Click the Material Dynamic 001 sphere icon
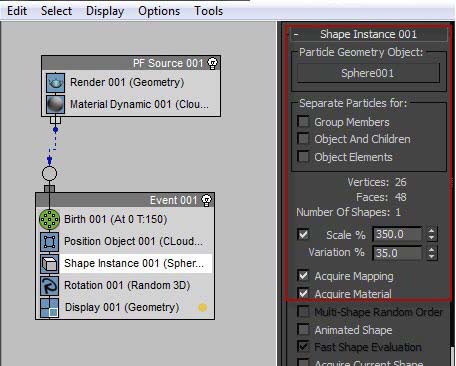Viewport: 456px width, 366px height. (x=55, y=104)
